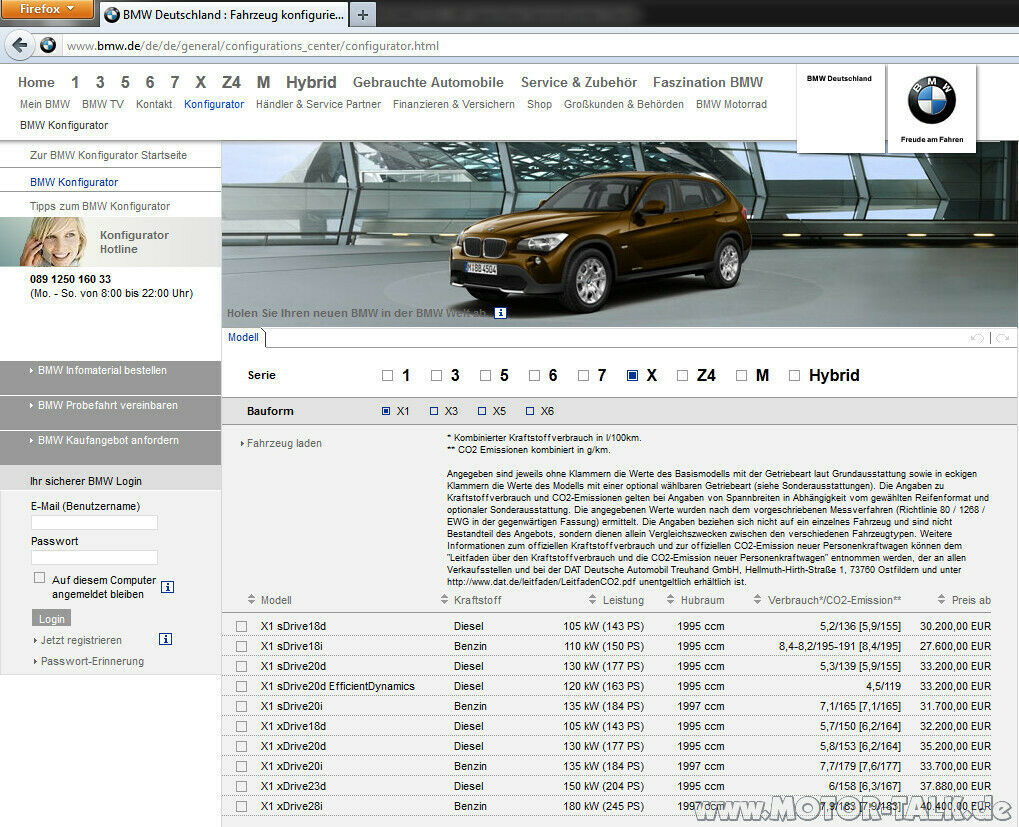
Task: Enable the Z4 series checkbox
Action: coord(684,375)
